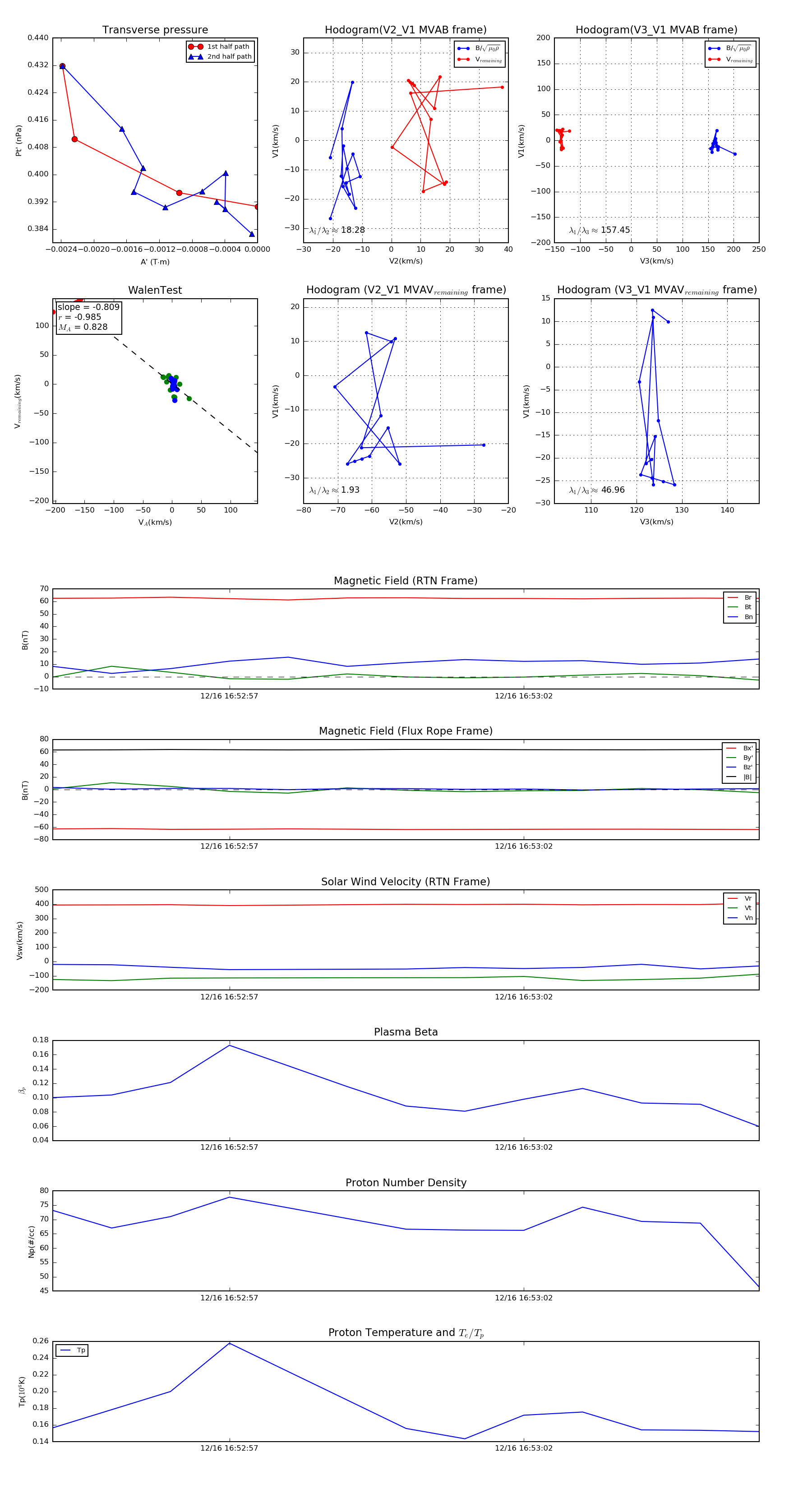Viewport: 812px width, 1489px height.
Task: Select the Bz' legend entry
Action: 739,767
